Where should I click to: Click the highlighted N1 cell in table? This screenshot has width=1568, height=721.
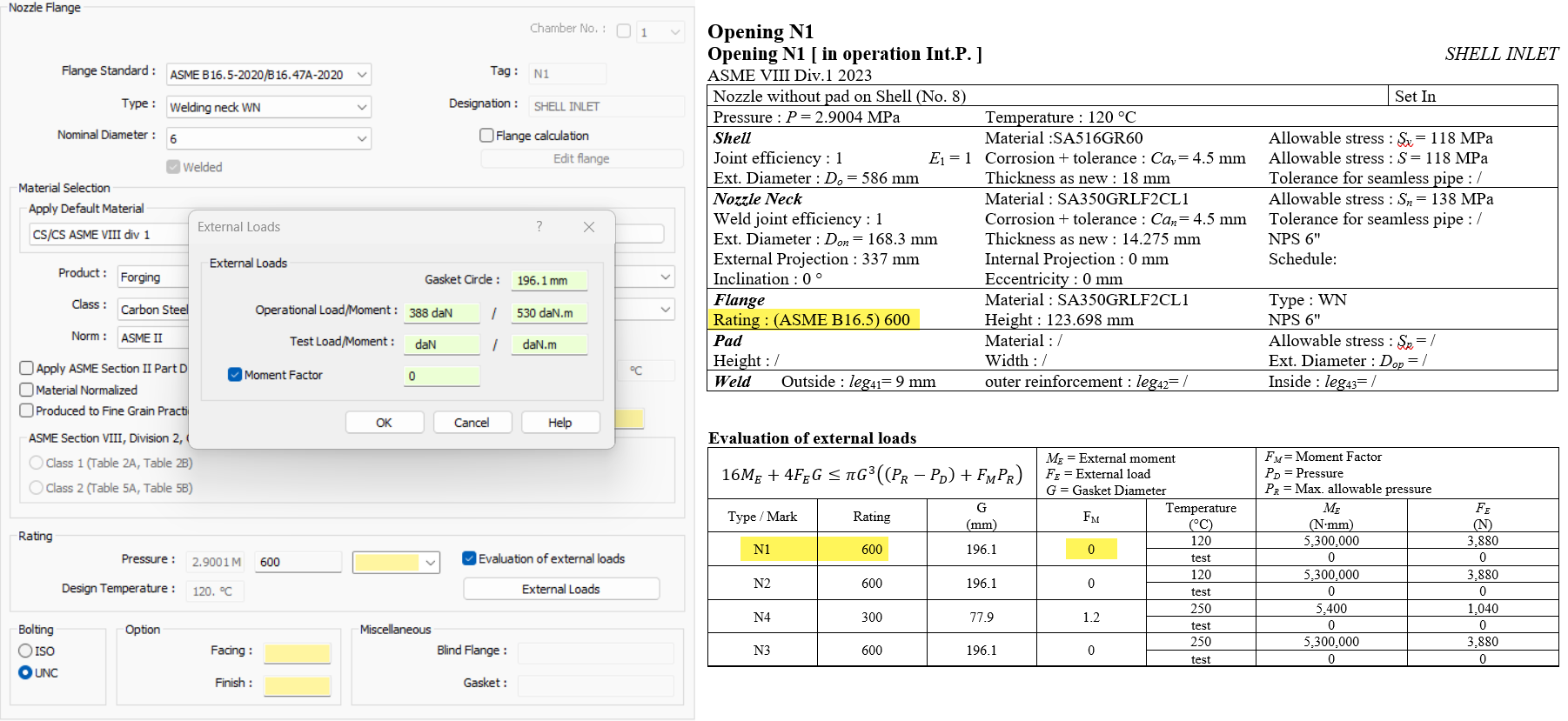[761, 549]
